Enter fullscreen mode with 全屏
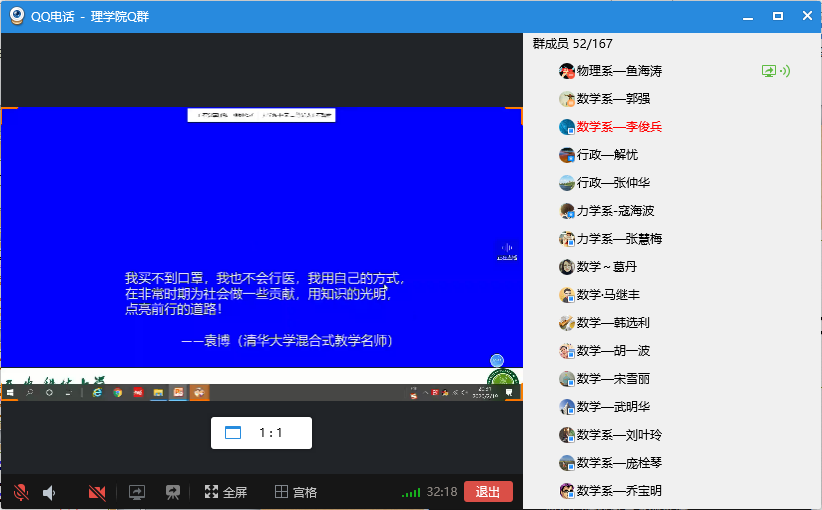 point(226,492)
